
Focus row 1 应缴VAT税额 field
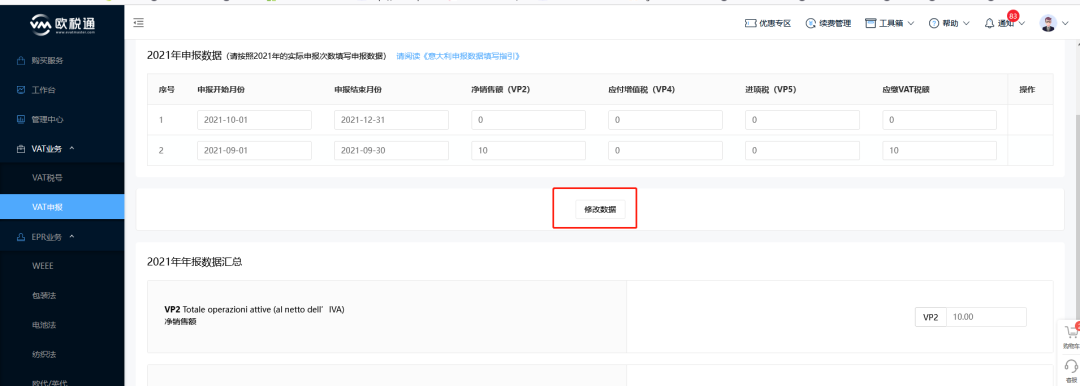[x=939, y=120]
